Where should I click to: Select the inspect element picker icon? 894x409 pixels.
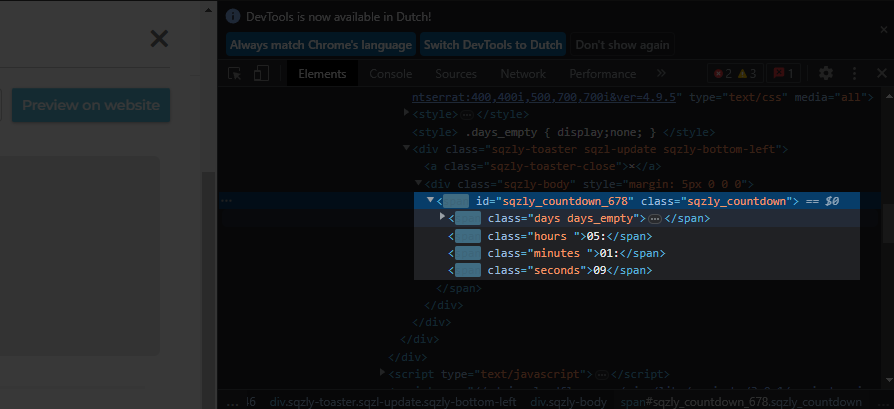click(234, 74)
